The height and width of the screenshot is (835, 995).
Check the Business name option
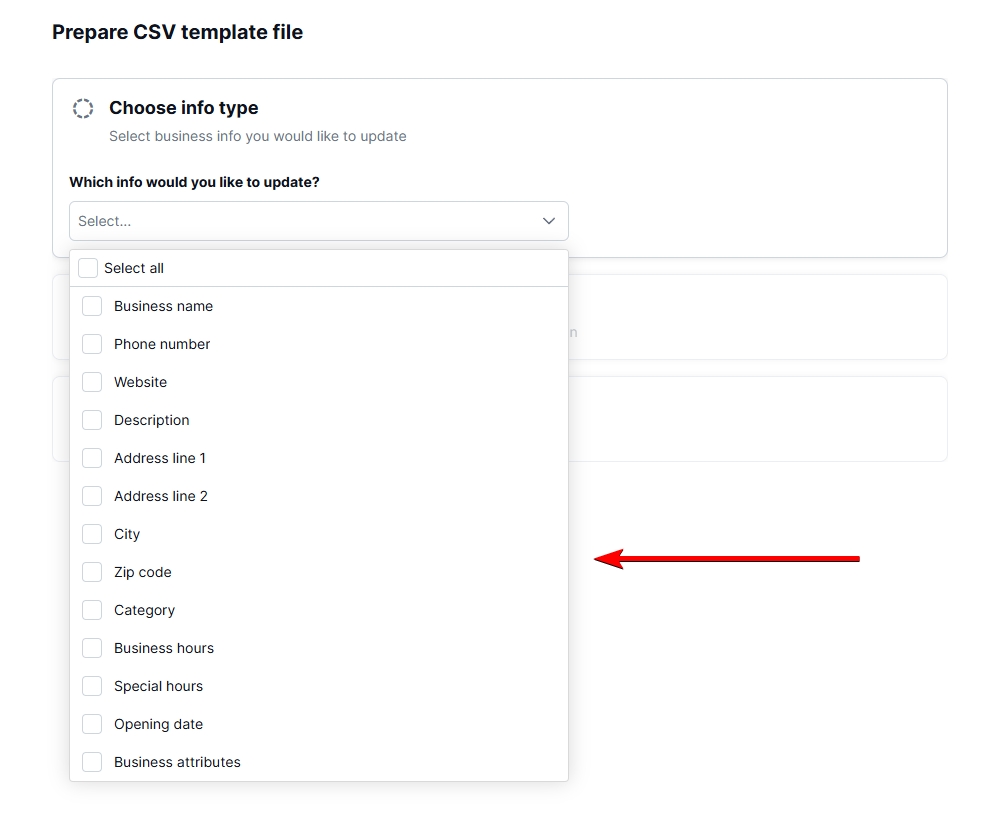click(92, 306)
